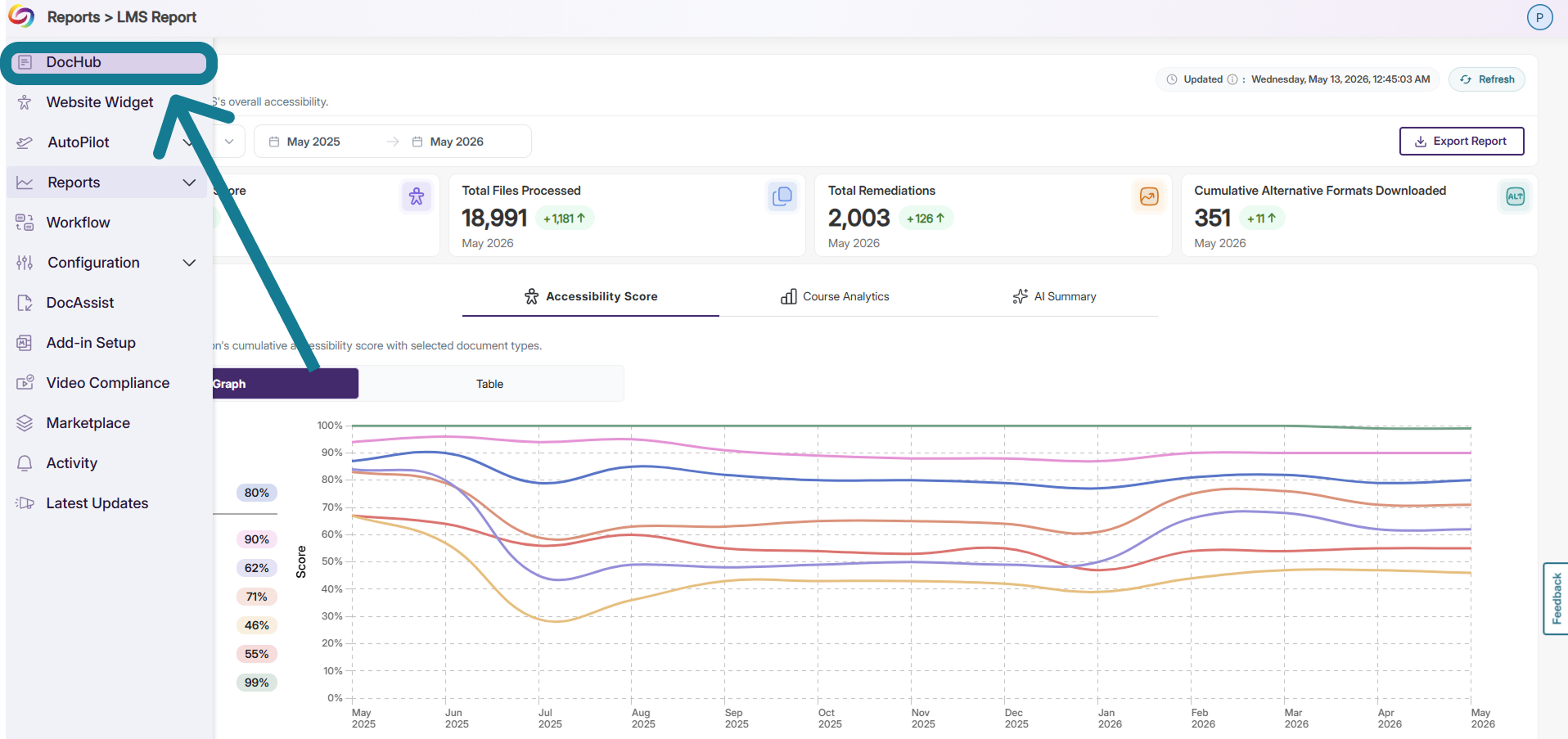The image size is (1568, 739).
Task: Switch chart view to Table
Action: (x=490, y=384)
